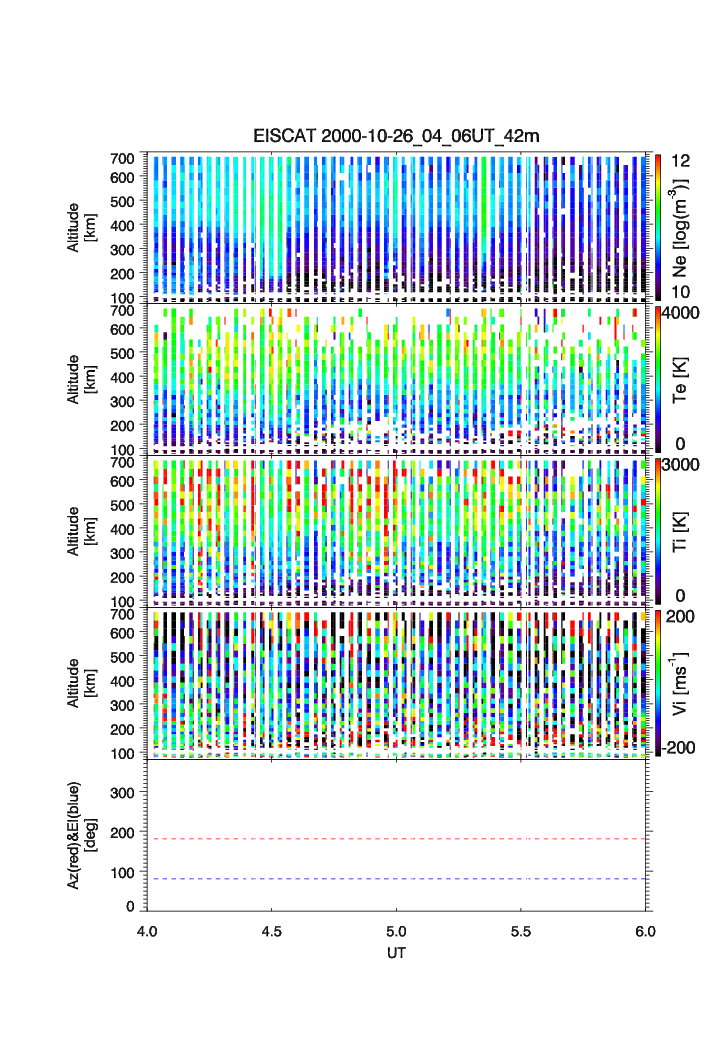Click the 5.0 tick label on UT axis
The width and height of the screenshot is (708, 1063).
[x=397, y=930]
